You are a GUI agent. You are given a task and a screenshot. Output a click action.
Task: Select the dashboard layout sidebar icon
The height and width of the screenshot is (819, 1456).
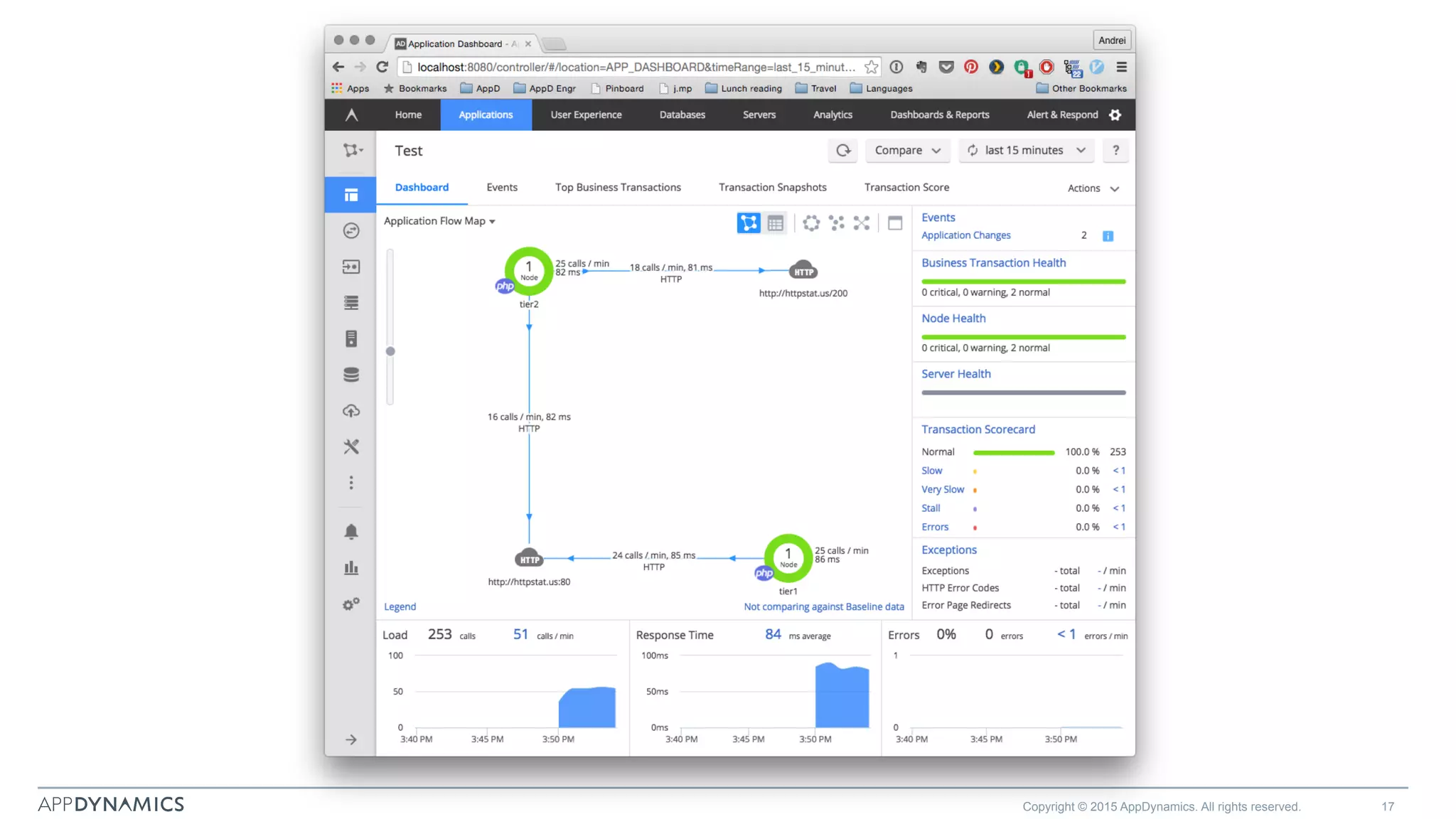(x=351, y=195)
